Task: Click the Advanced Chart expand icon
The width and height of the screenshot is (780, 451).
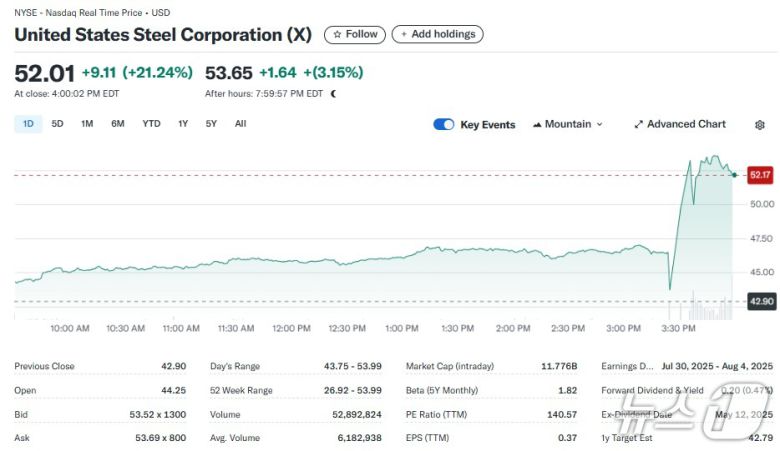Action: click(639, 124)
